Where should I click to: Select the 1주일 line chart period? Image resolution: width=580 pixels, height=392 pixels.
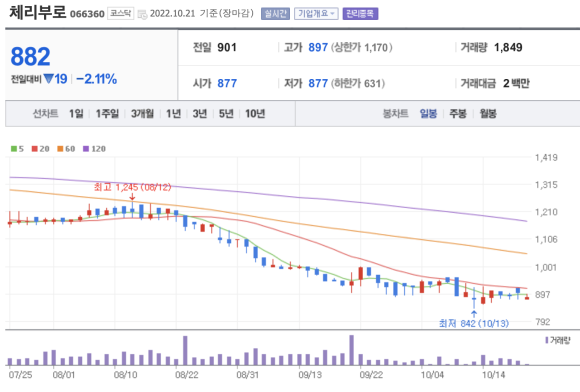[x=107, y=114]
